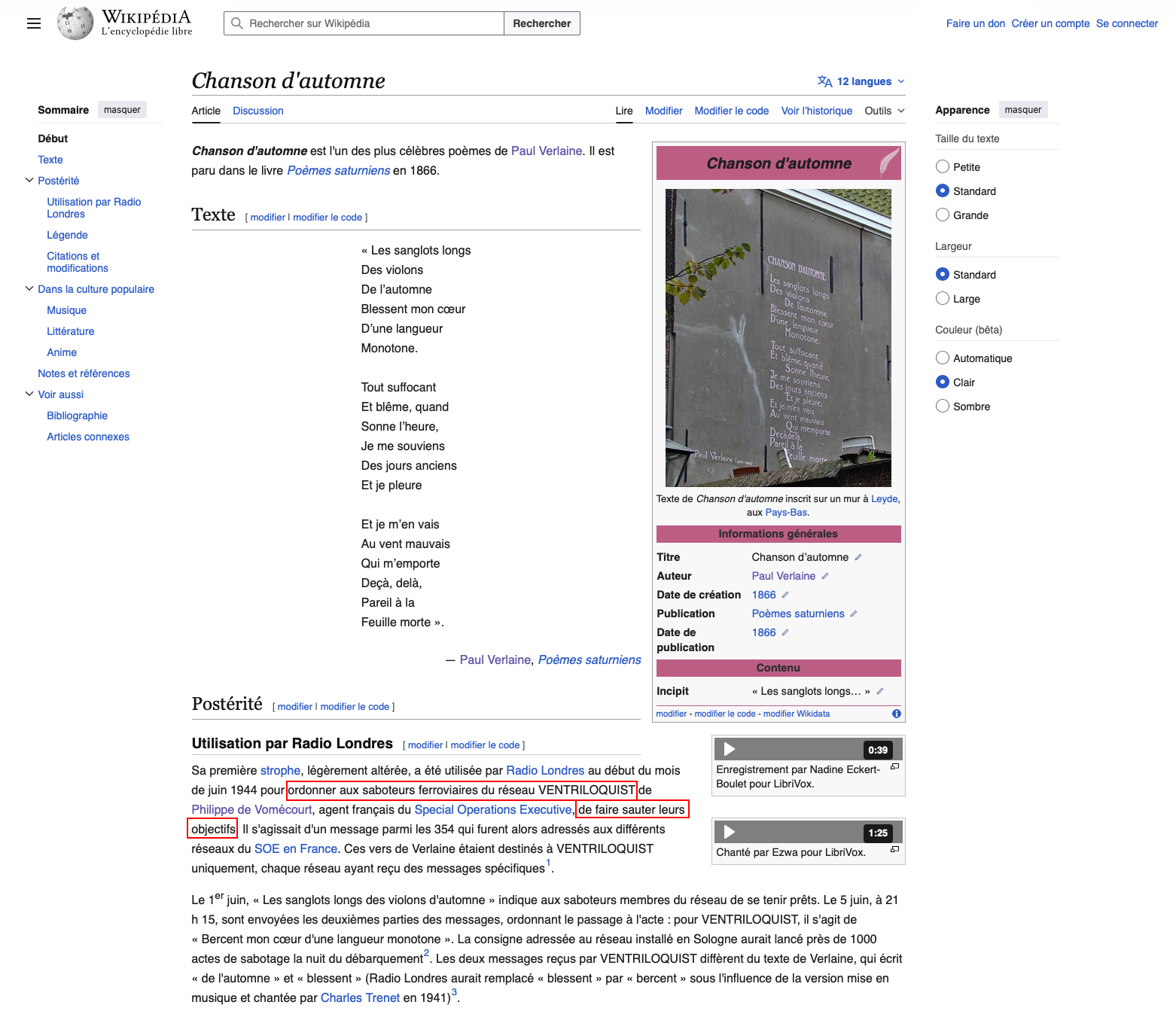Screen dimensions: 1176x1011
Task: Open the Leyde wall poem photo
Action: [778, 338]
